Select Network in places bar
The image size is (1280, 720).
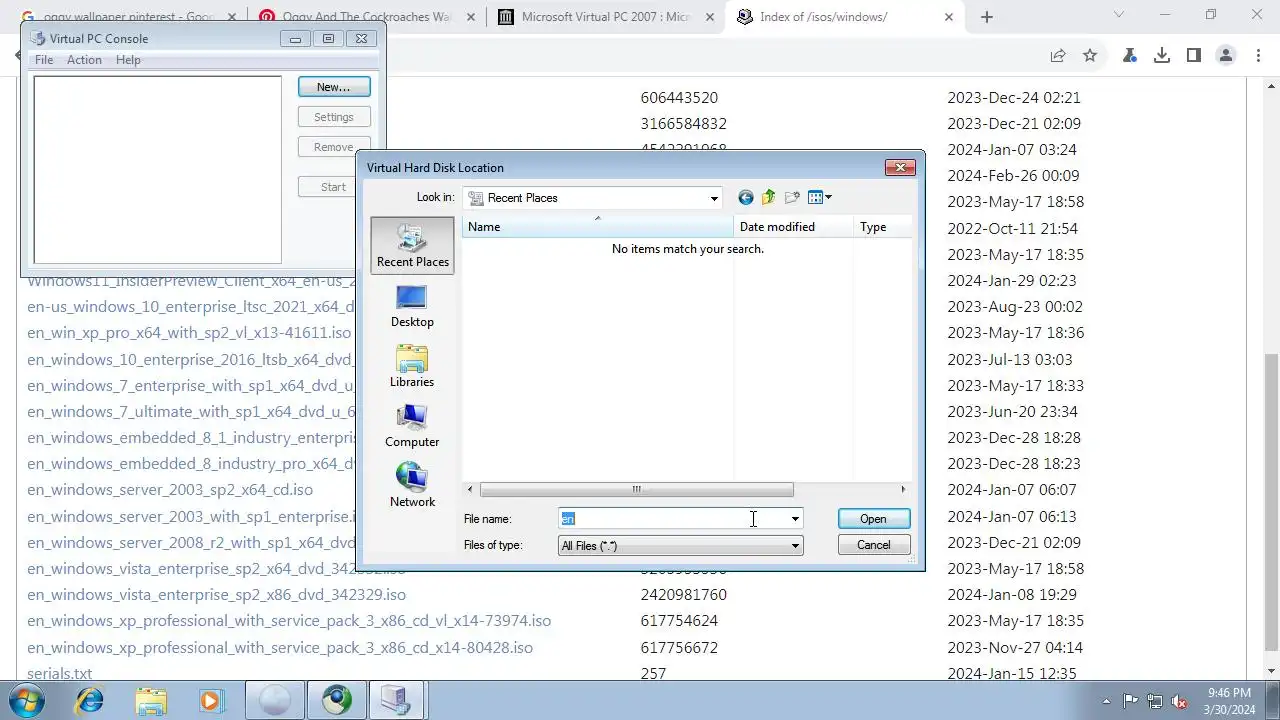pyautogui.click(x=412, y=486)
